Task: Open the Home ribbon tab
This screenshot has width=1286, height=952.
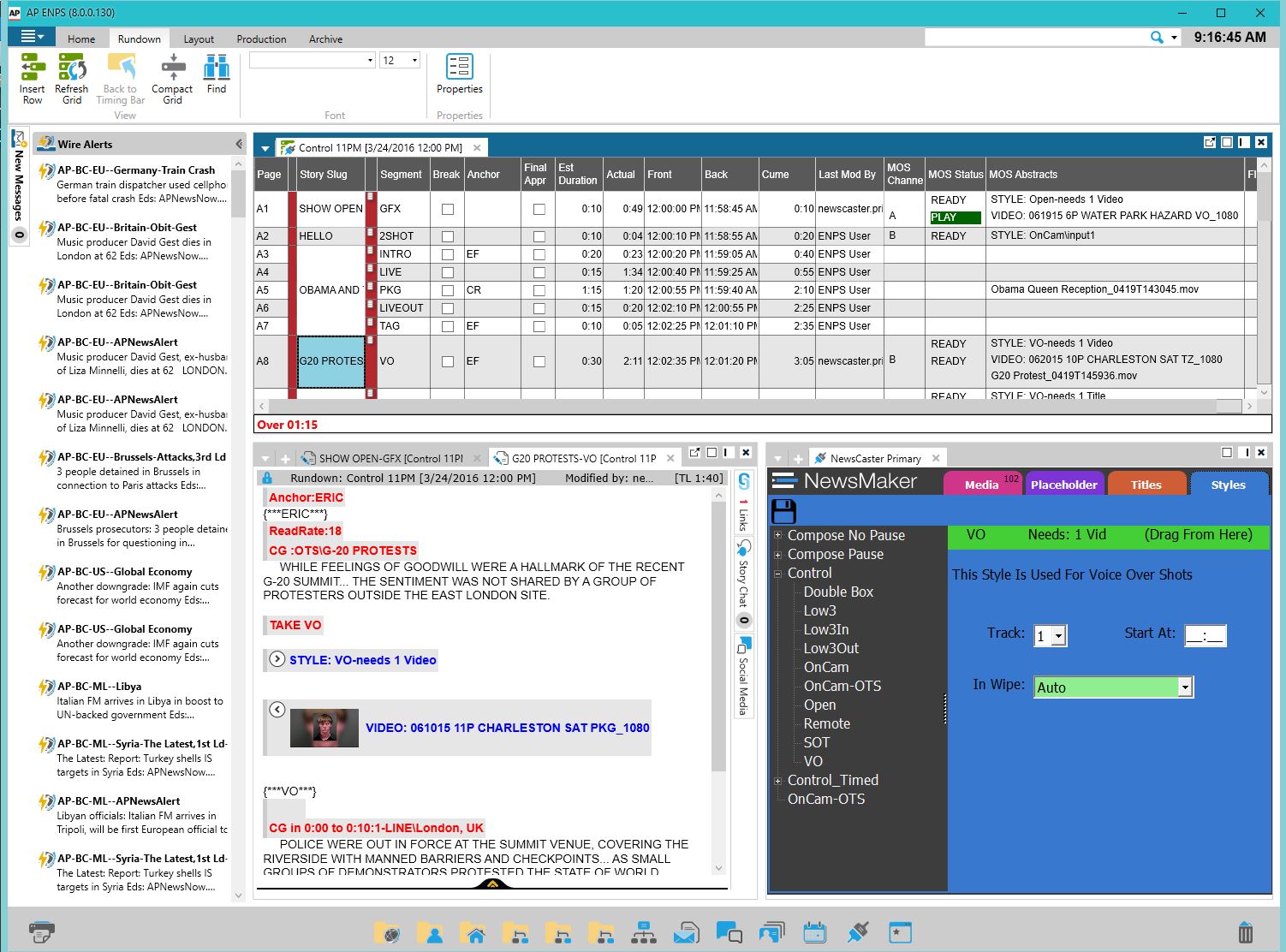Action: (x=81, y=39)
